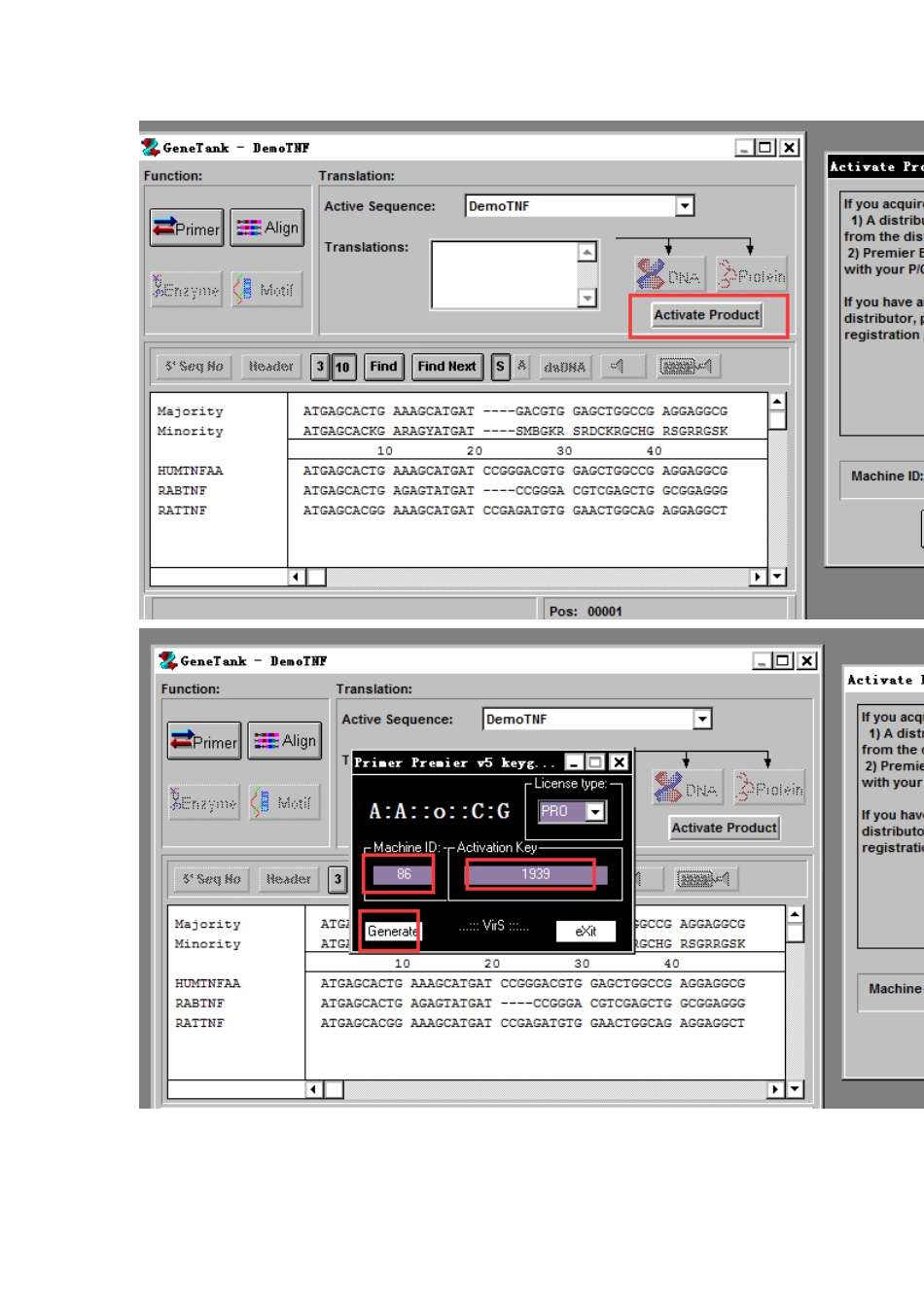Viewport: 924px width, 1307px height.
Task: Click the Find button
Action: [383, 367]
